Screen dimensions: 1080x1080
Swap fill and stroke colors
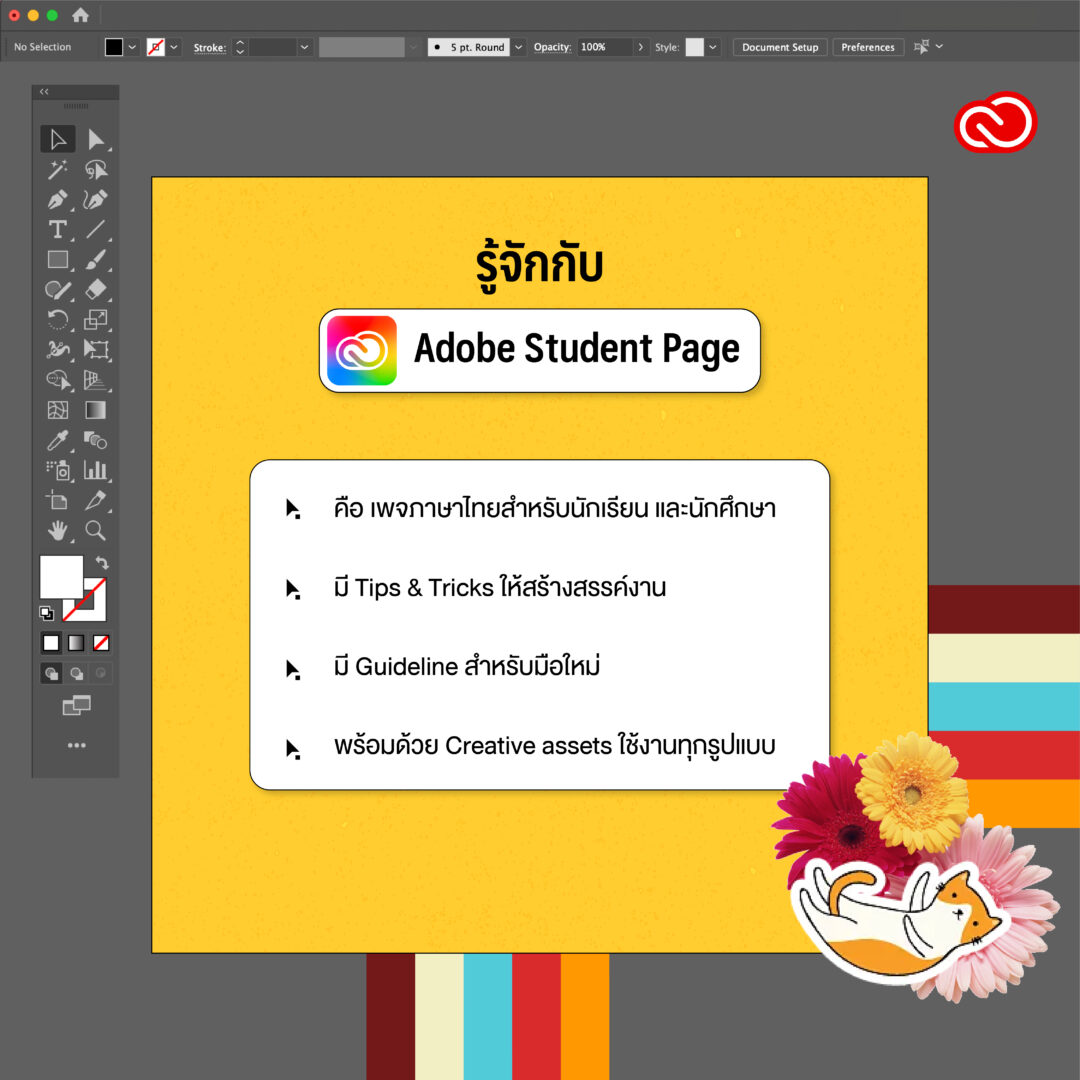(x=101, y=563)
